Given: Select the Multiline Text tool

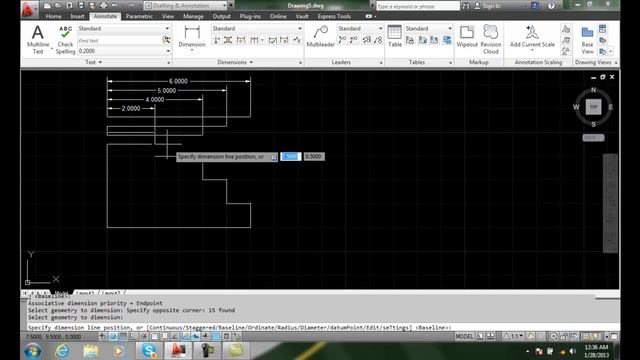Looking at the screenshot, I should [38, 39].
